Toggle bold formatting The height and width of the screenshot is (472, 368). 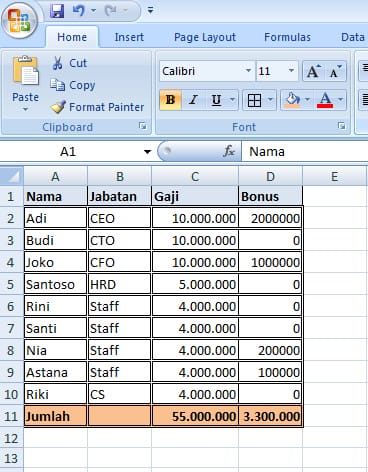point(170,100)
